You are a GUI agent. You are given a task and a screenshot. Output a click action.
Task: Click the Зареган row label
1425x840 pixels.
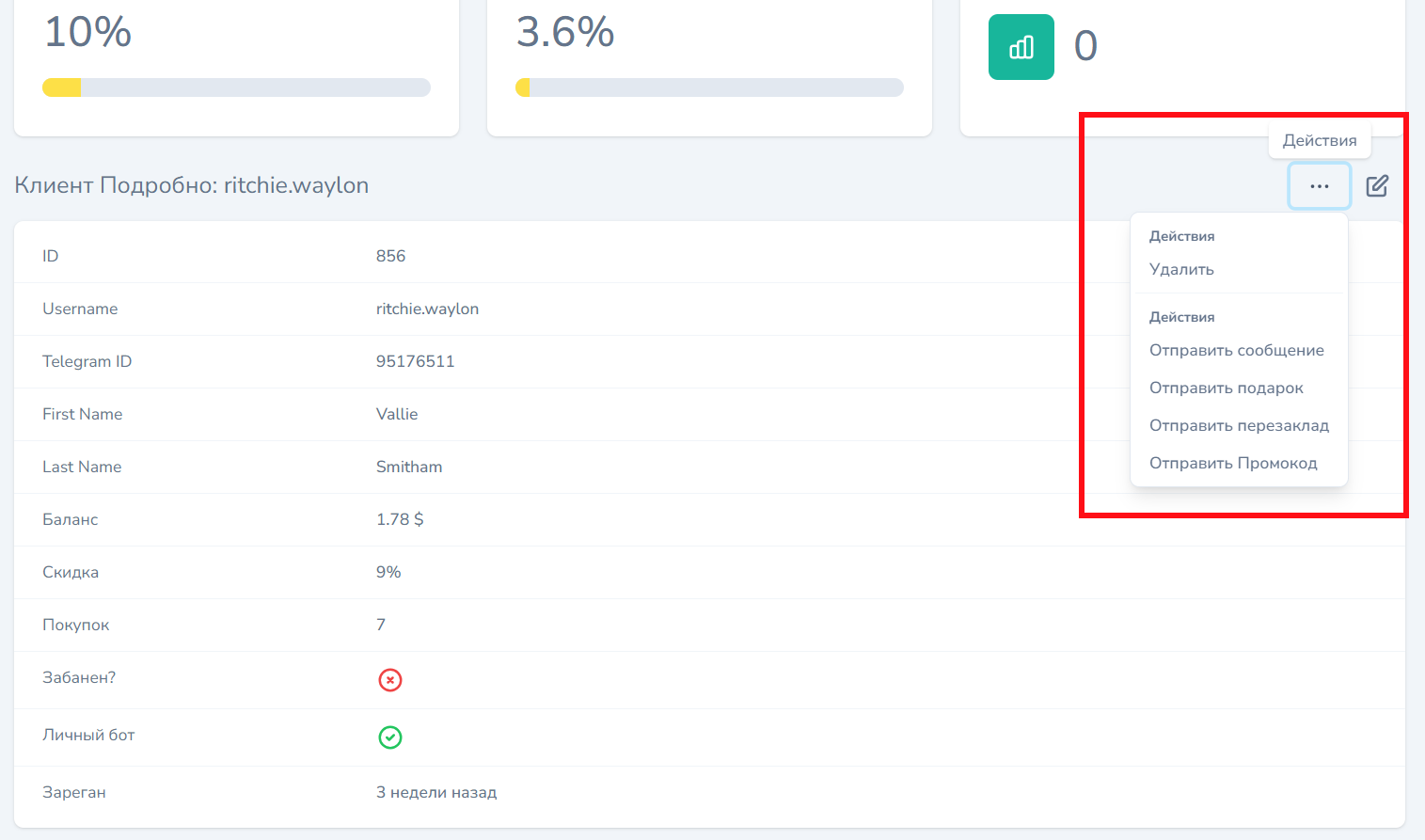pyautogui.click(x=74, y=792)
